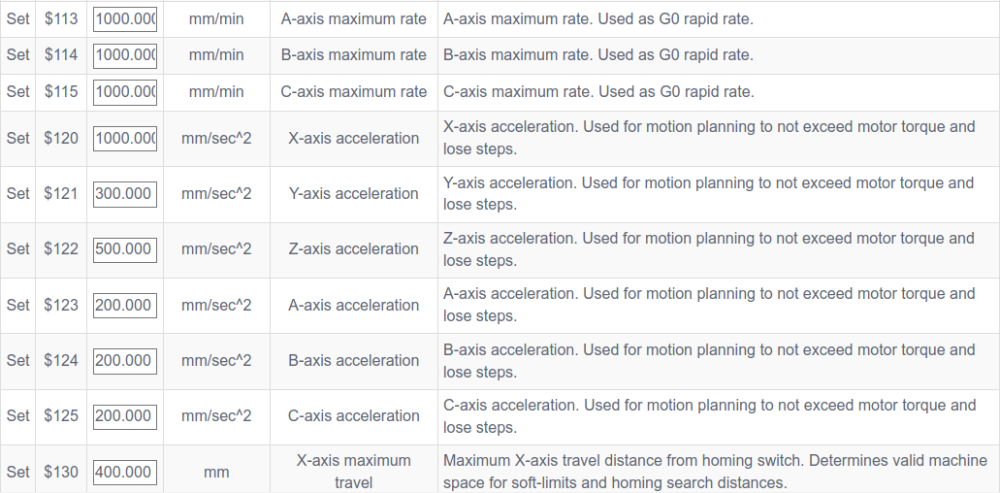Click Set beside $122 Z-axis acceleration

18,249
